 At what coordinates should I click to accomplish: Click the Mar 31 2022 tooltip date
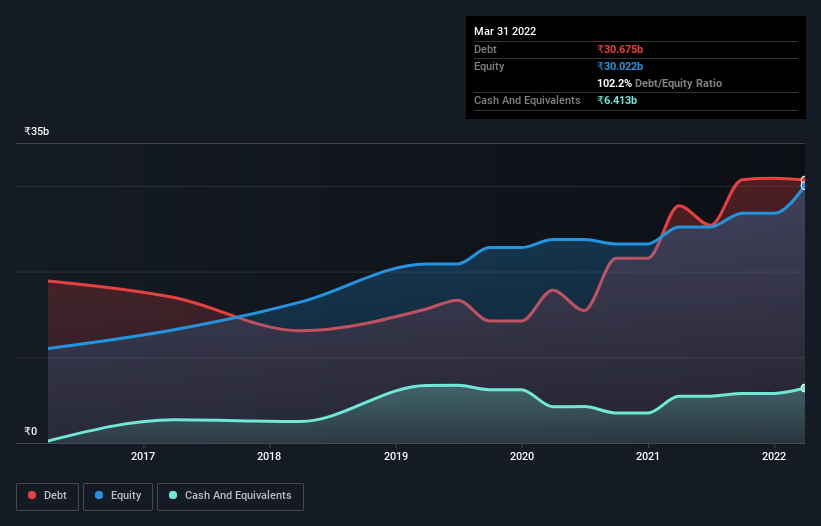pyautogui.click(x=505, y=31)
